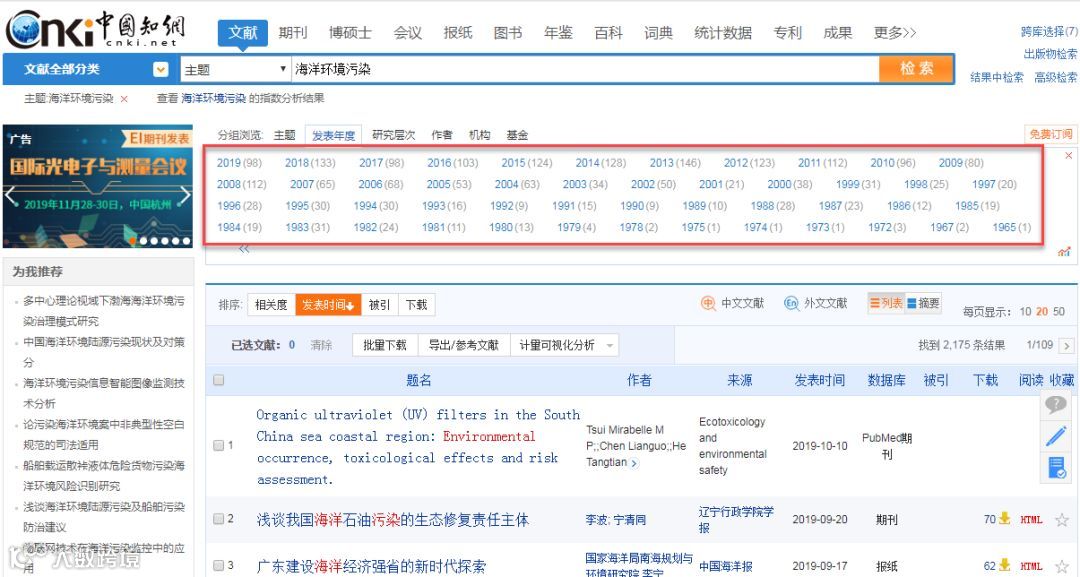This screenshot has width=1080, height=577.
Task: Select the 文献 tab
Action: [243, 32]
